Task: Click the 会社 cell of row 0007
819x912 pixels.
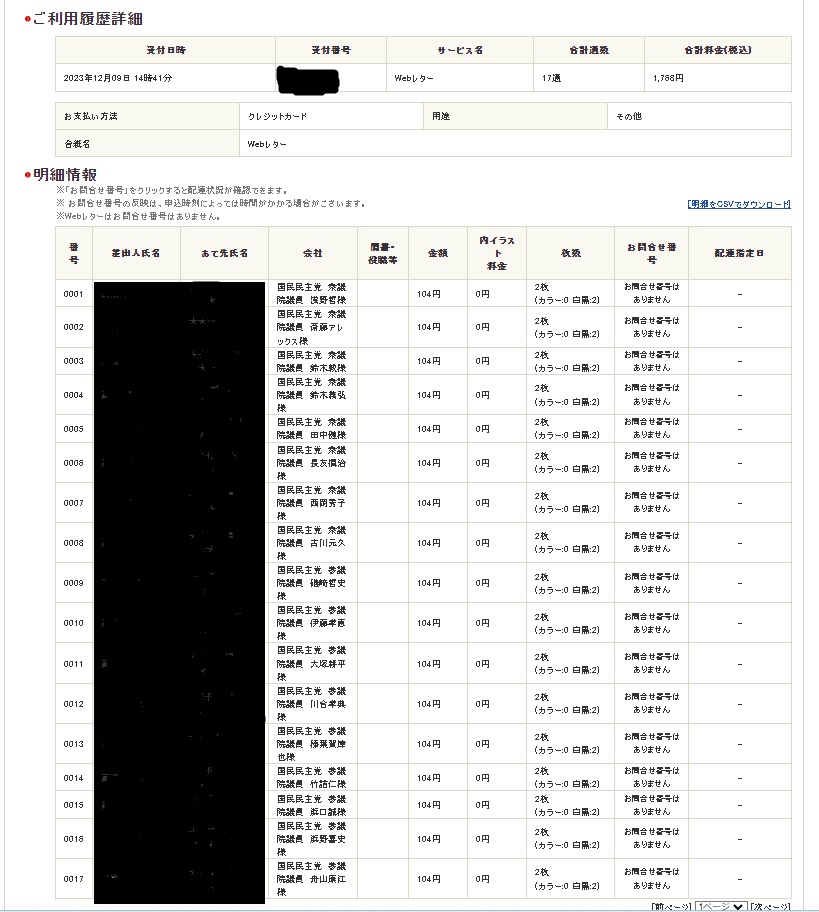Action: (312, 503)
